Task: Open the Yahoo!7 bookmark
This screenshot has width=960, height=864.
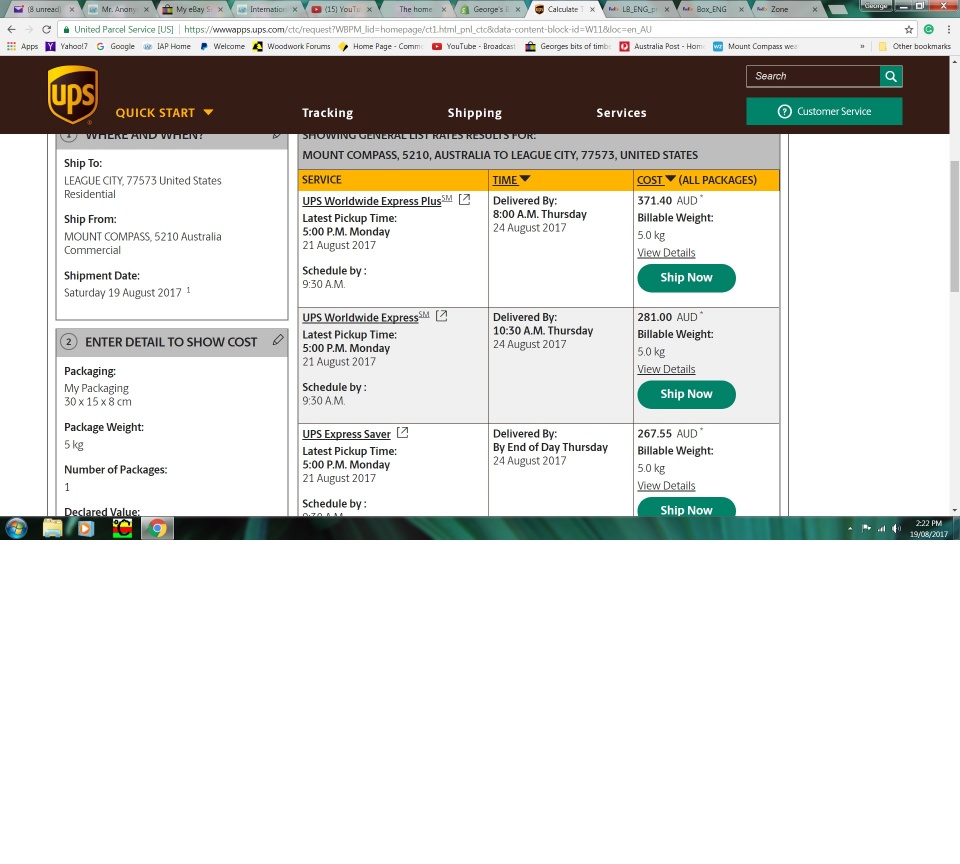Action: point(67,47)
